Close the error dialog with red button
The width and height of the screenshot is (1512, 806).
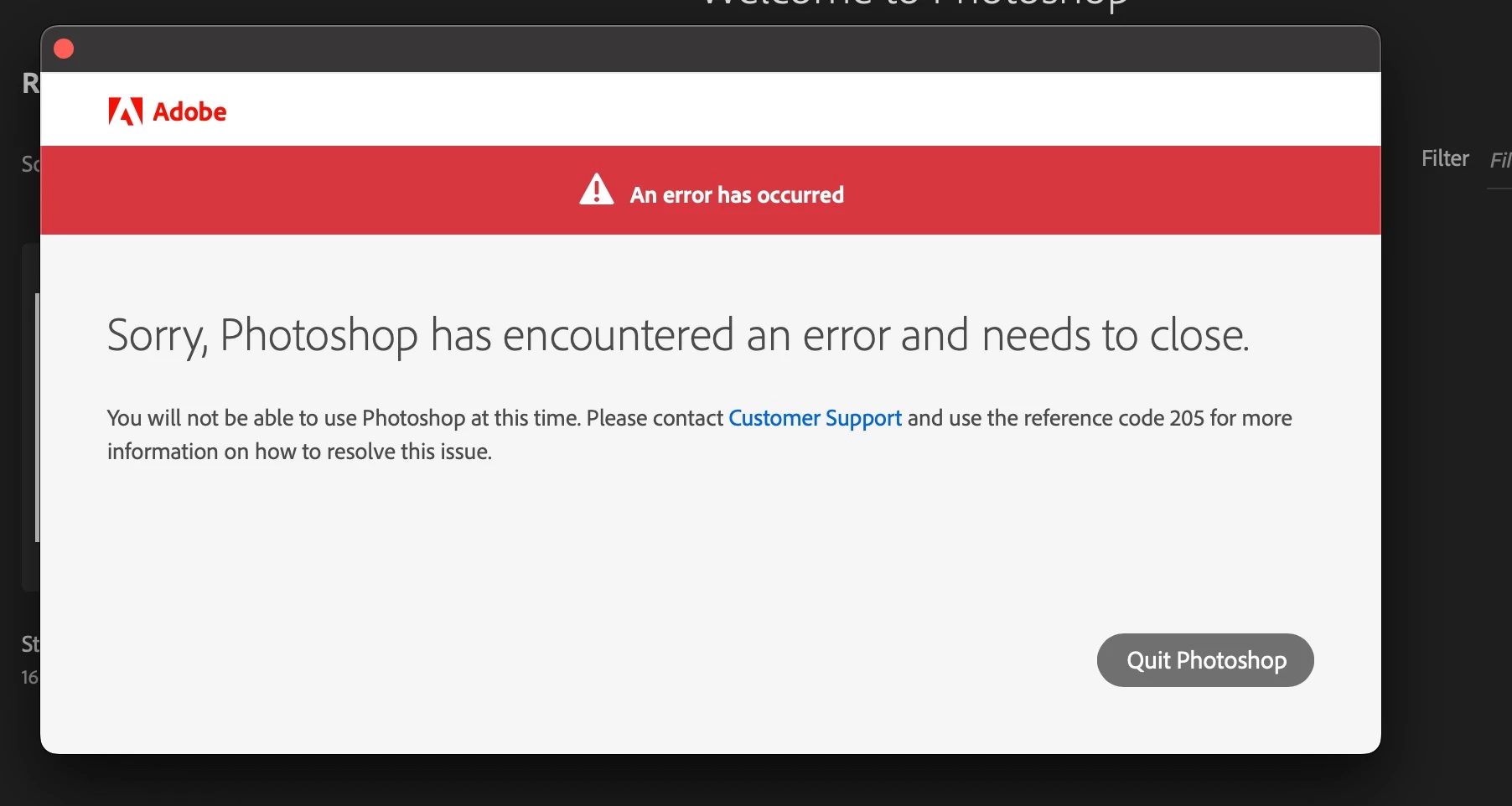tap(64, 49)
